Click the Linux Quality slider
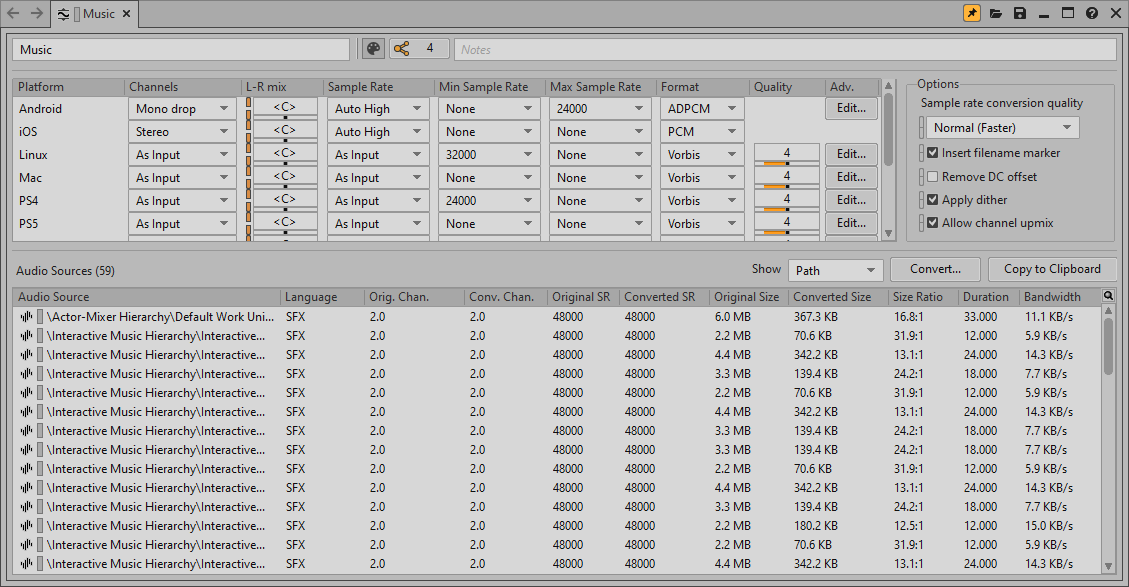This screenshot has width=1129, height=587. click(x=787, y=161)
